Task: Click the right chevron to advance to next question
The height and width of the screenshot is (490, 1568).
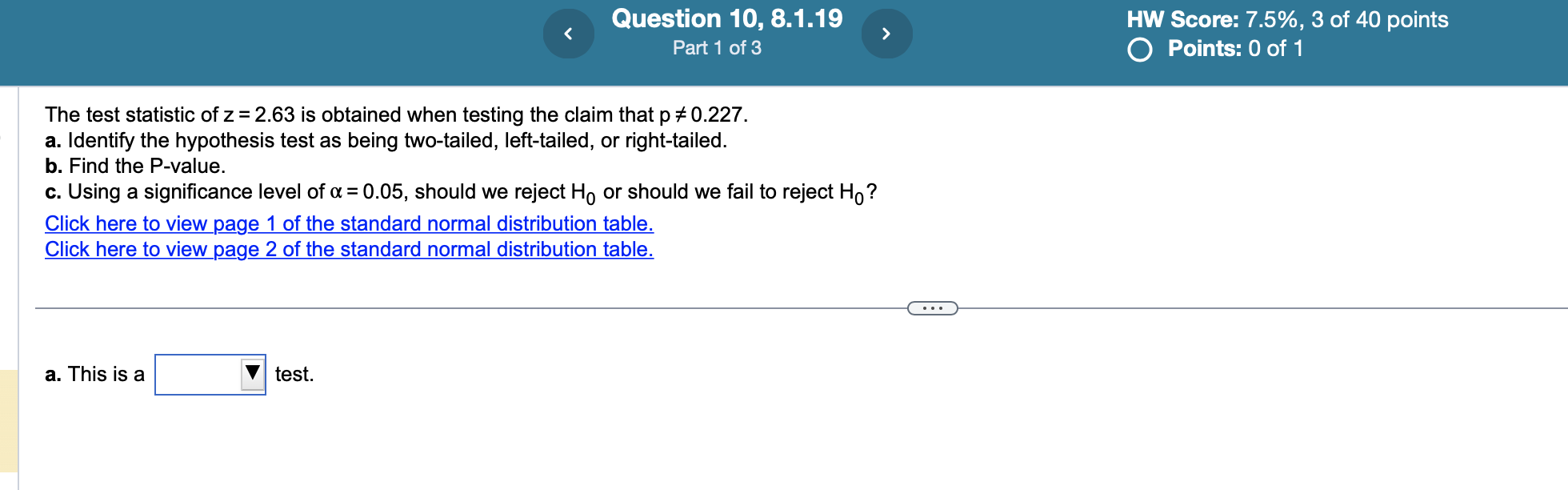Action: tap(887, 33)
